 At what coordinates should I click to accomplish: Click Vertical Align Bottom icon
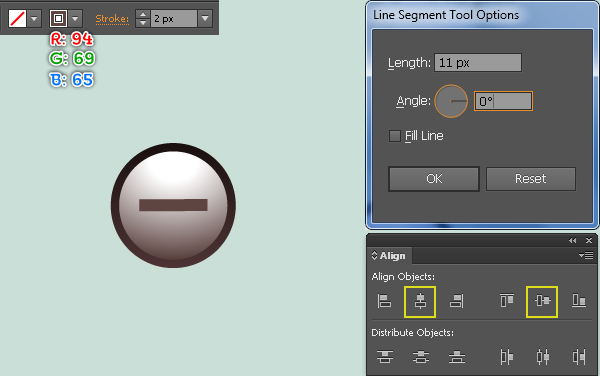(579, 301)
